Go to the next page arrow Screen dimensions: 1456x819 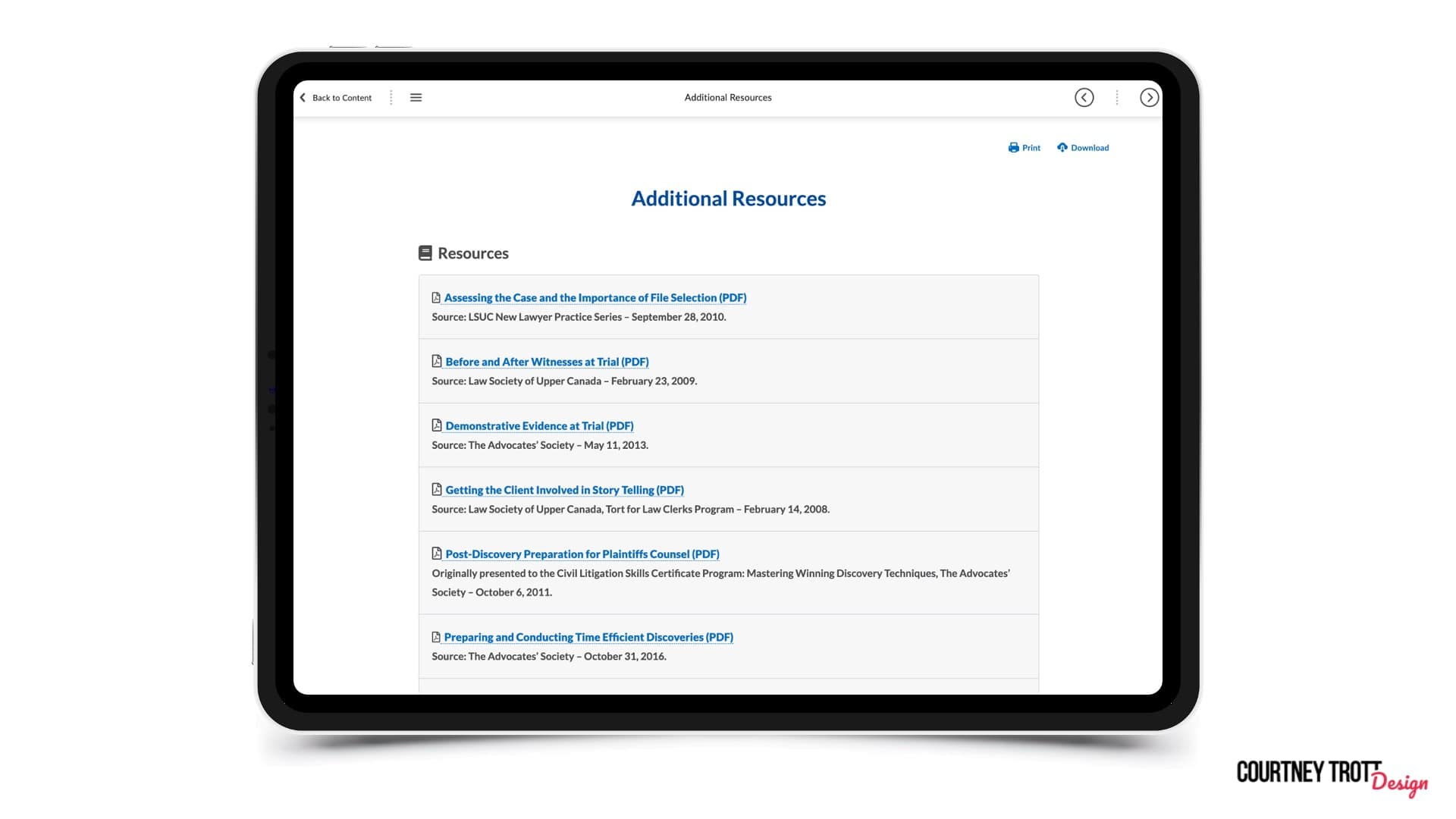click(1149, 97)
